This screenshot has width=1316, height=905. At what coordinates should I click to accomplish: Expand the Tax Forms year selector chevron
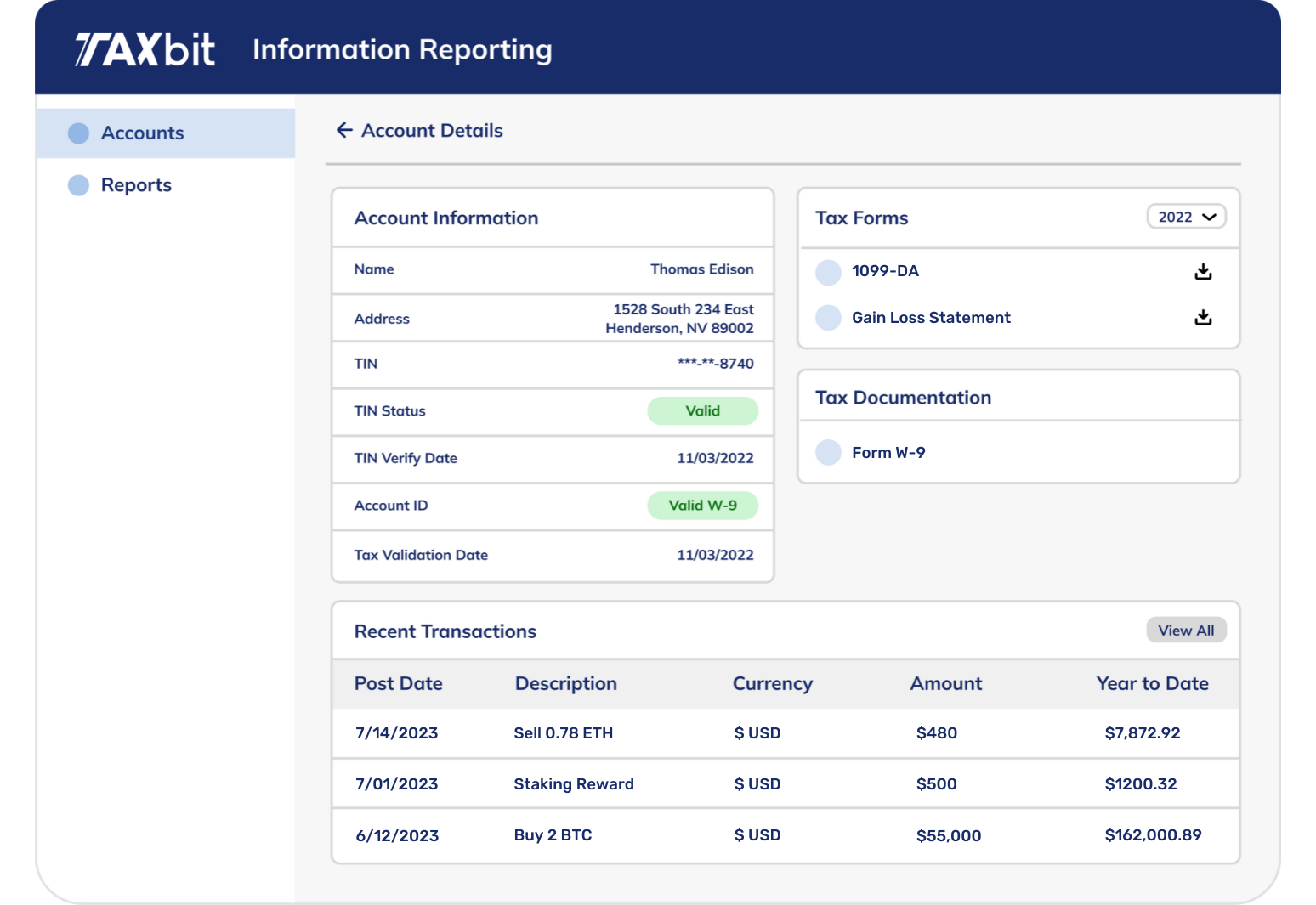(1210, 217)
